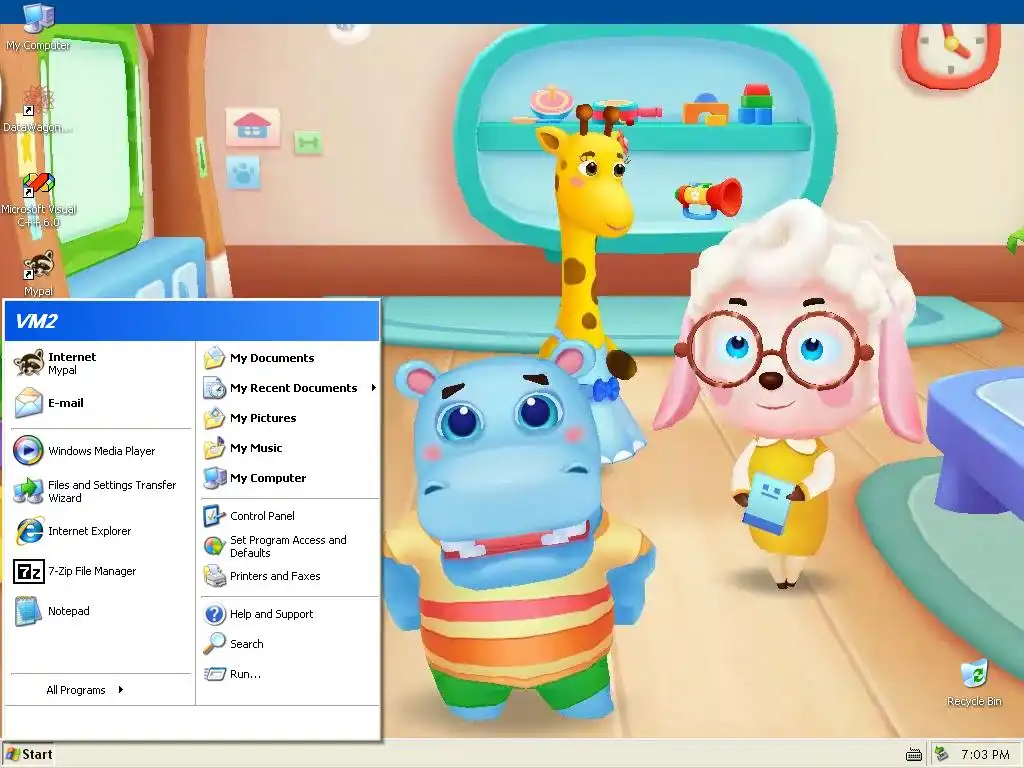Image resolution: width=1024 pixels, height=768 pixels.
Task: Select the Help and Support label
Action: [271, 614]
